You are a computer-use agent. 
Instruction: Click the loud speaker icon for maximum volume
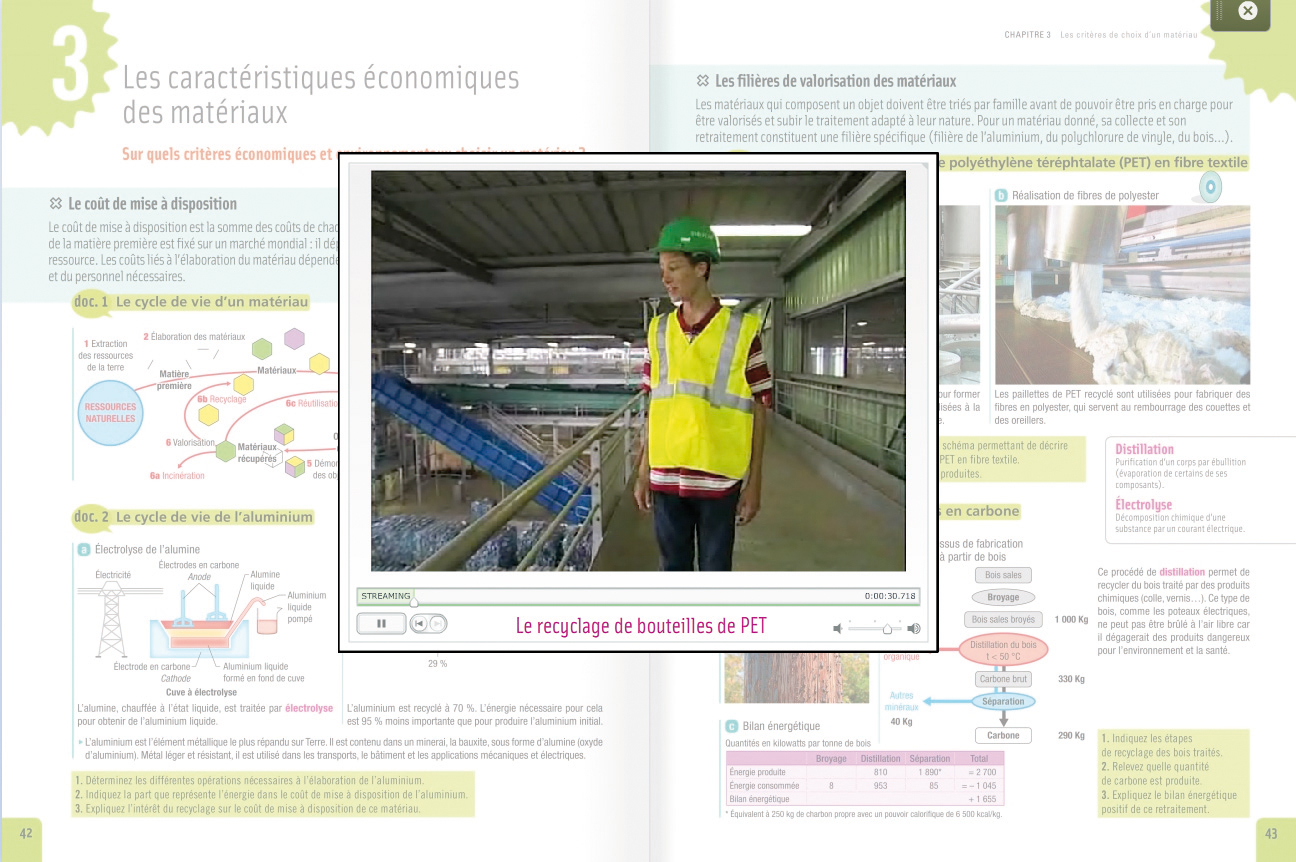pyautogui.click(x=912, y=629)
